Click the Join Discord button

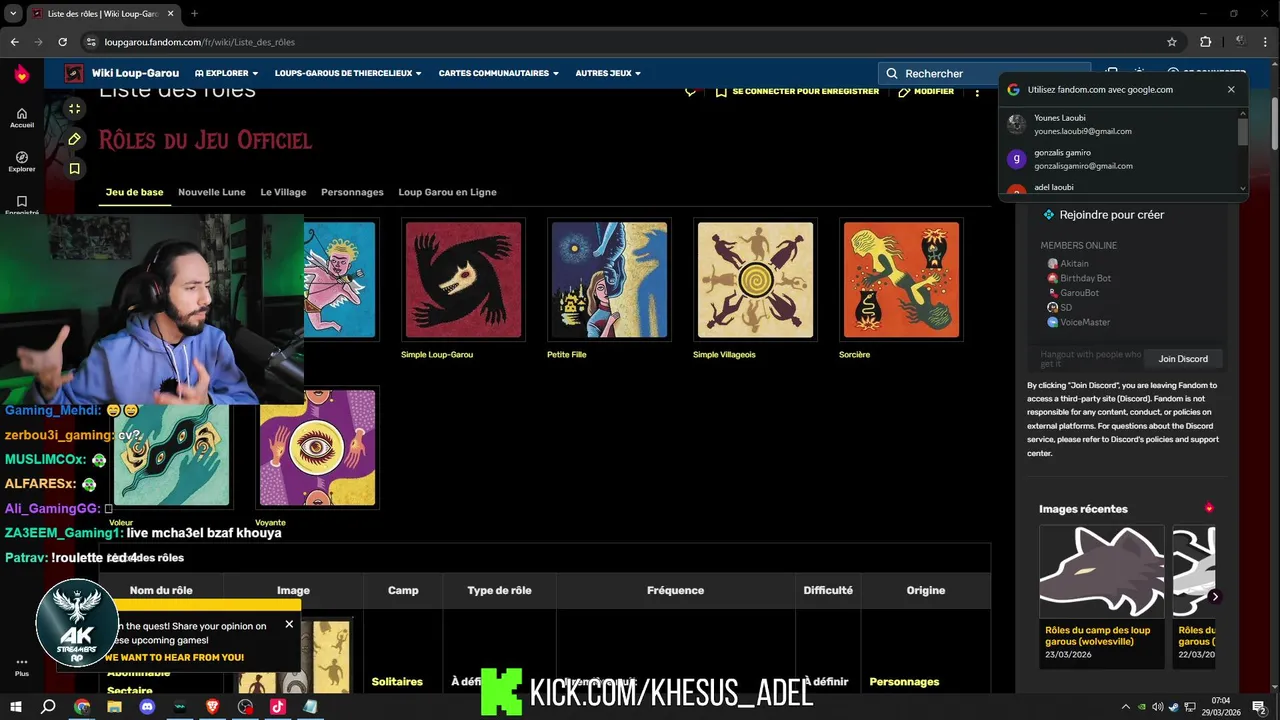(1183, 358)
